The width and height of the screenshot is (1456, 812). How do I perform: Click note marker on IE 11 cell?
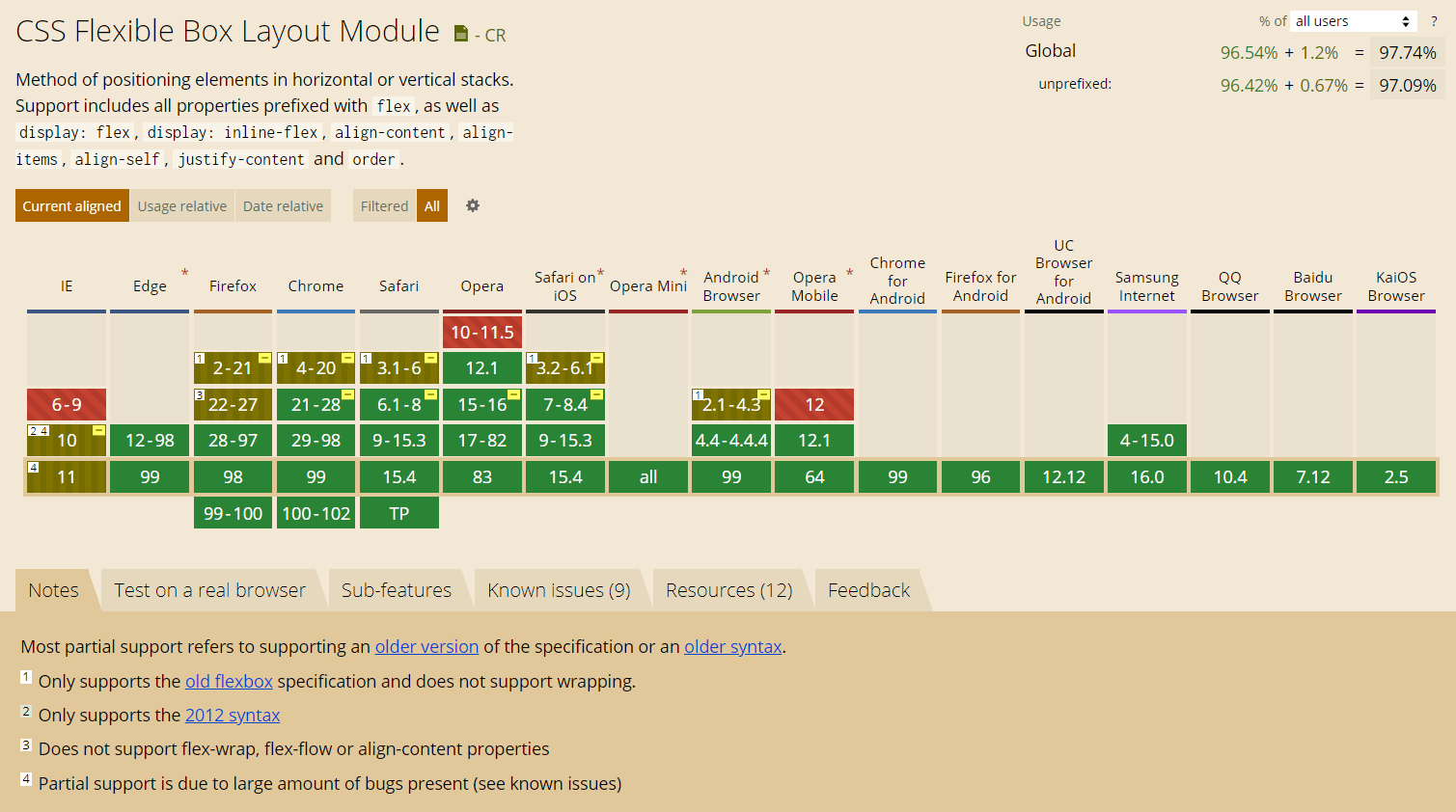click(x=34, y=468)
